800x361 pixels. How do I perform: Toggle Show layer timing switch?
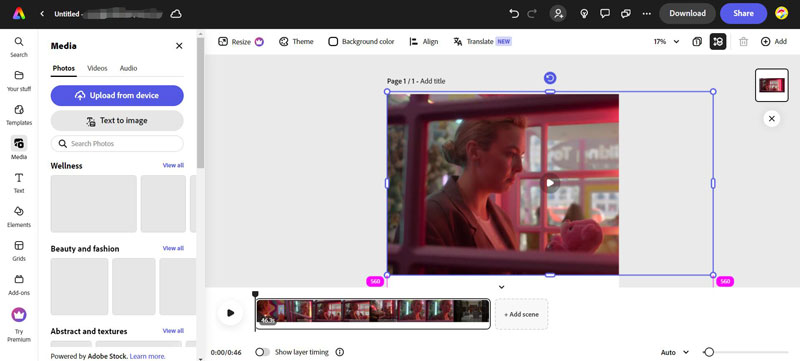(x=262, y=352)
